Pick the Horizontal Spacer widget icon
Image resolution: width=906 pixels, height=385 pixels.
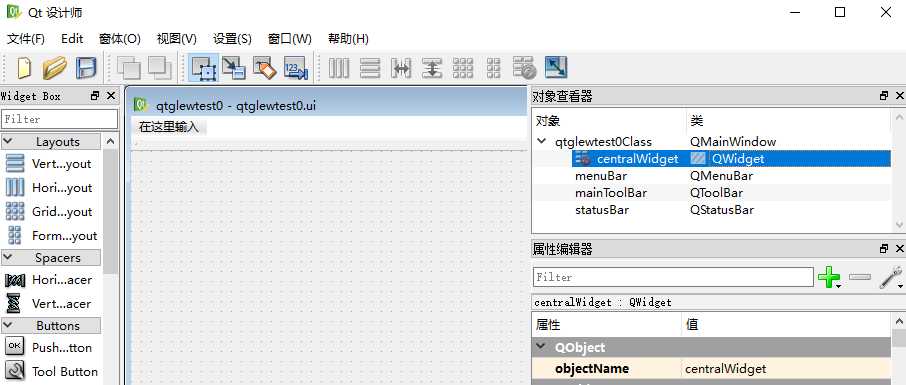click(x=15, y=280)
